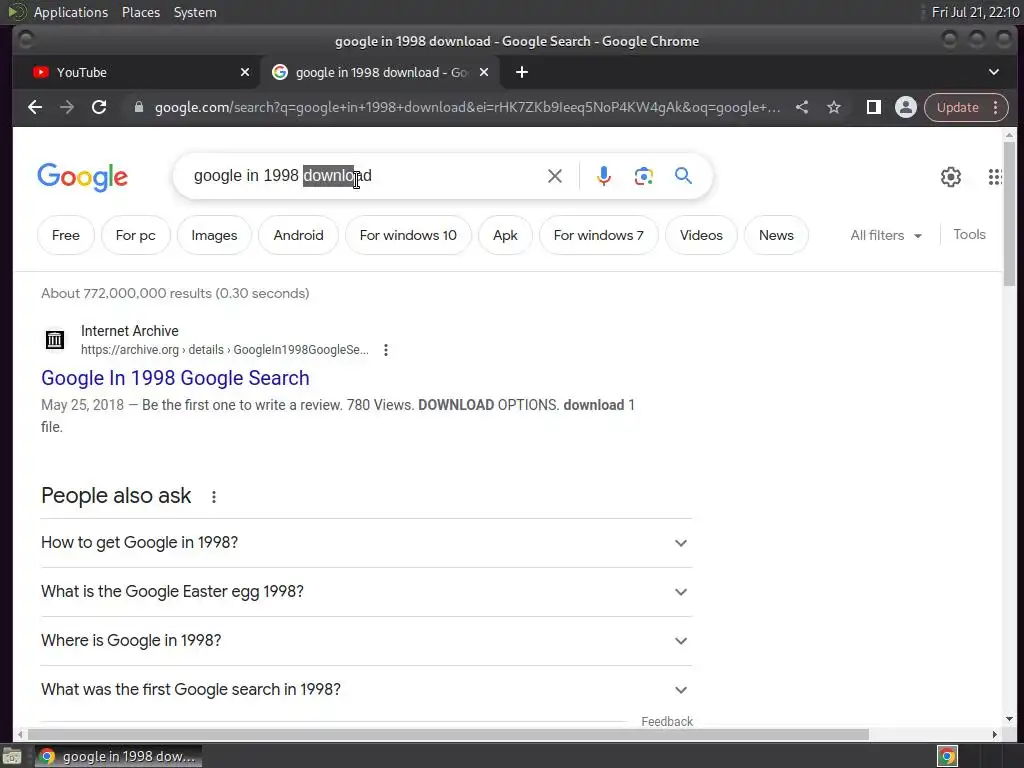Close the YouTube tab

click(245, 72)
